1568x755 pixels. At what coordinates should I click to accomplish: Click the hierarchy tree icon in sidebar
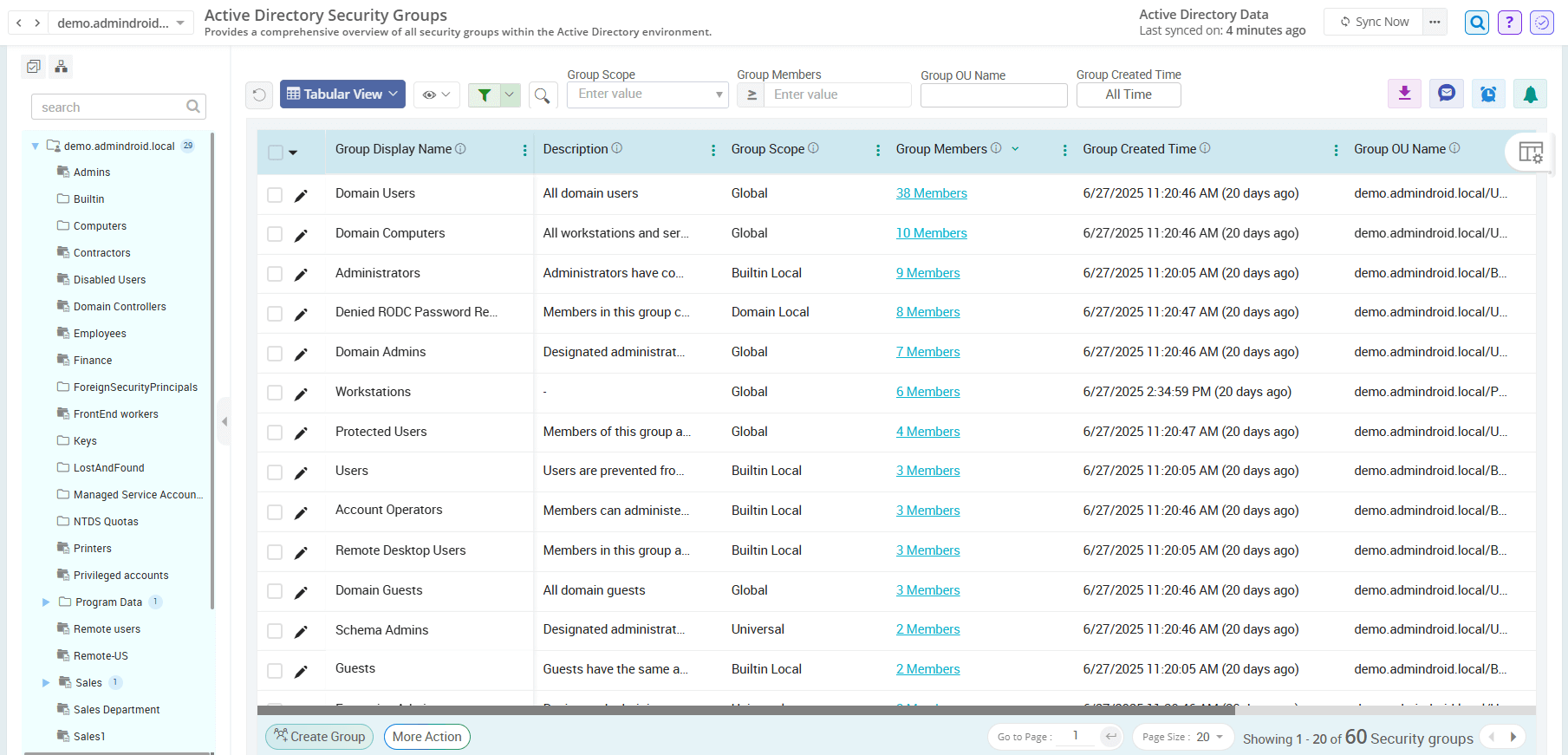[x=61, y=66]
